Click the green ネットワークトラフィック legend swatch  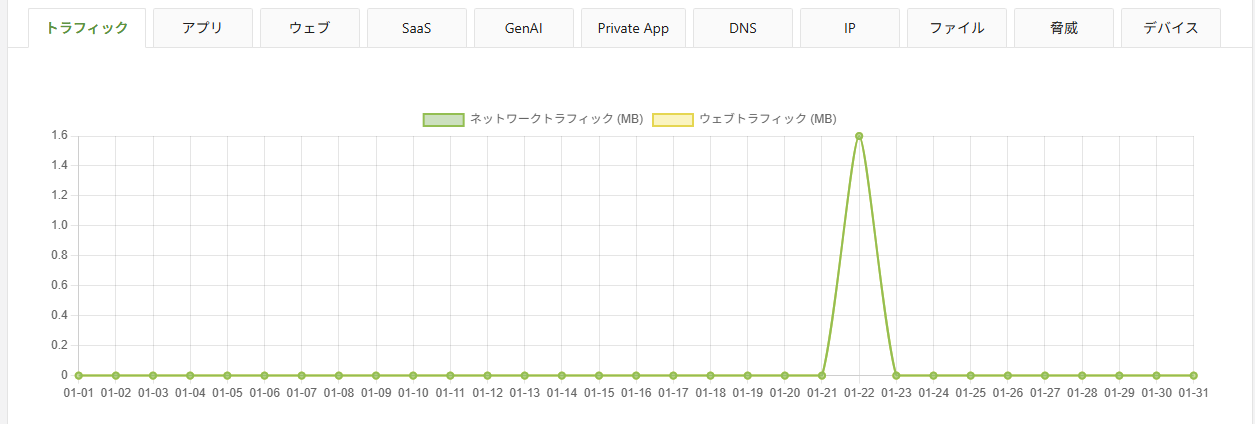[443, 119]
